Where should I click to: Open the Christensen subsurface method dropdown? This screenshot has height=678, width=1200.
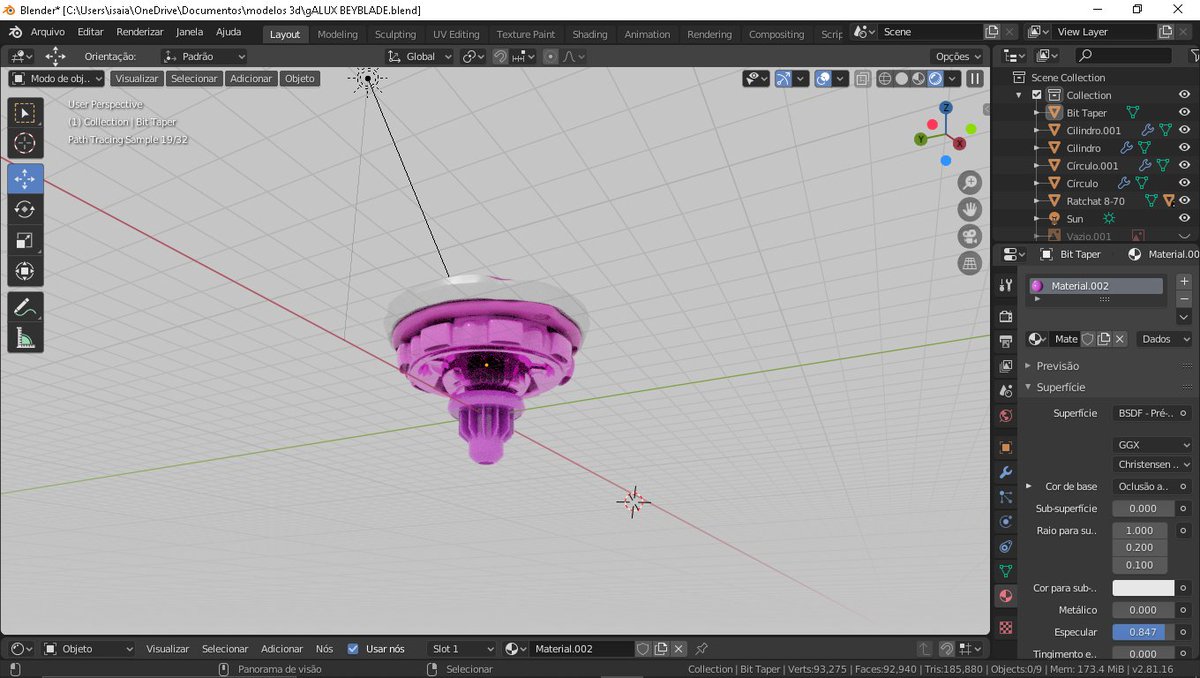pos(1152,465)
